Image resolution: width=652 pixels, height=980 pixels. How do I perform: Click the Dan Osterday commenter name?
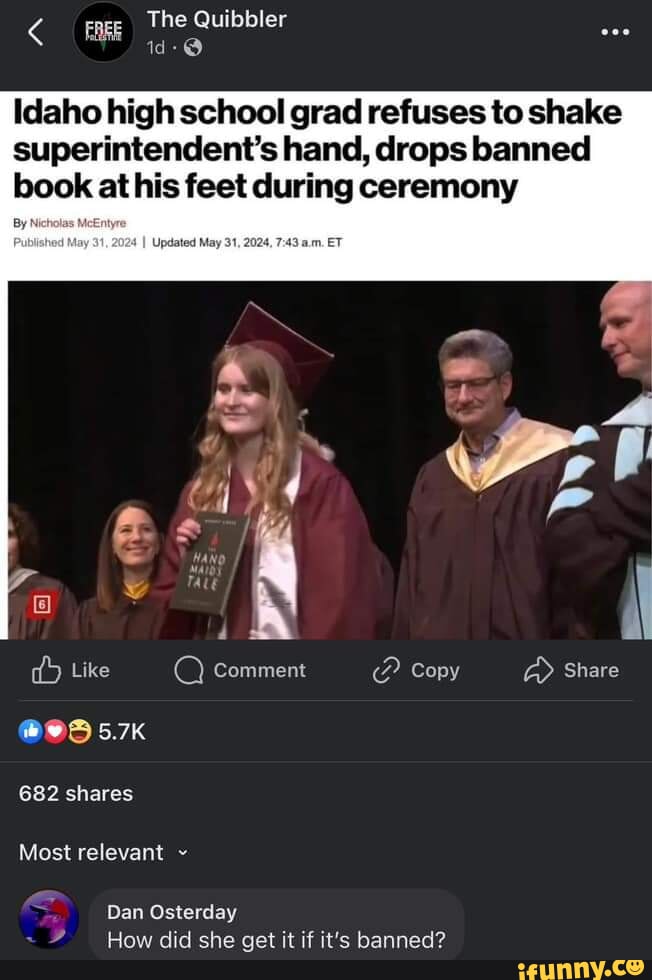pos(172,911)
